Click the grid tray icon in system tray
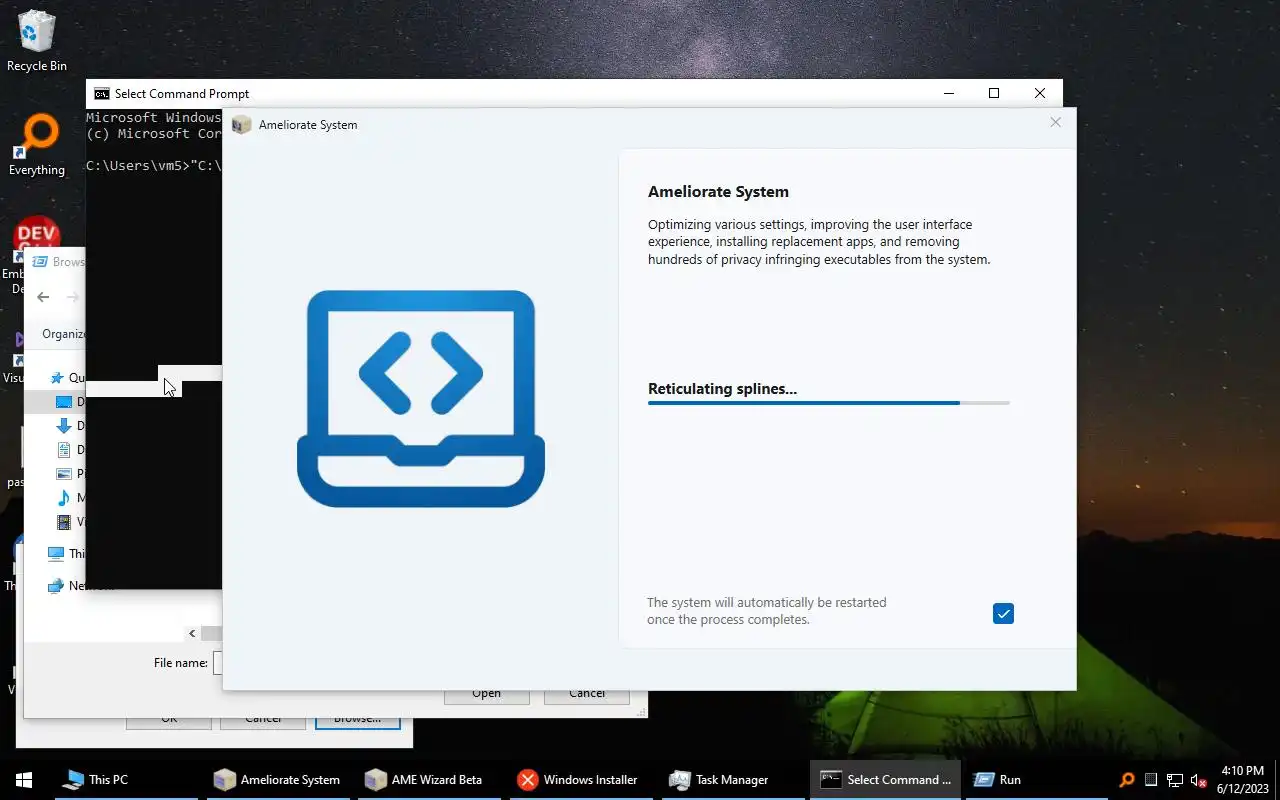The image size is (1280, 800). point(1151,780)
